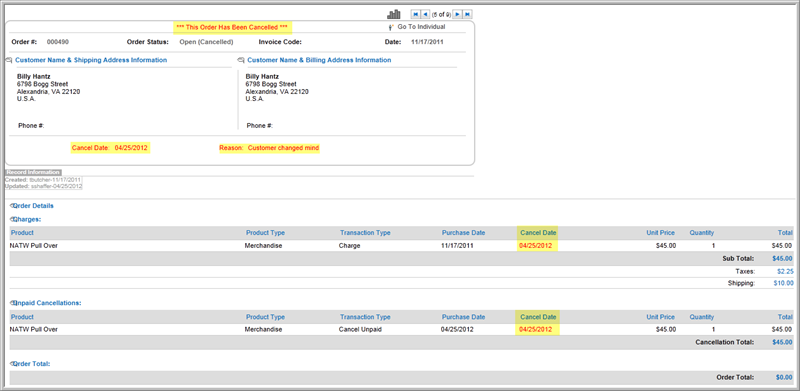Sort Charges table by Transaction Type
Screen dimensions: 800x391
point(365,233)
